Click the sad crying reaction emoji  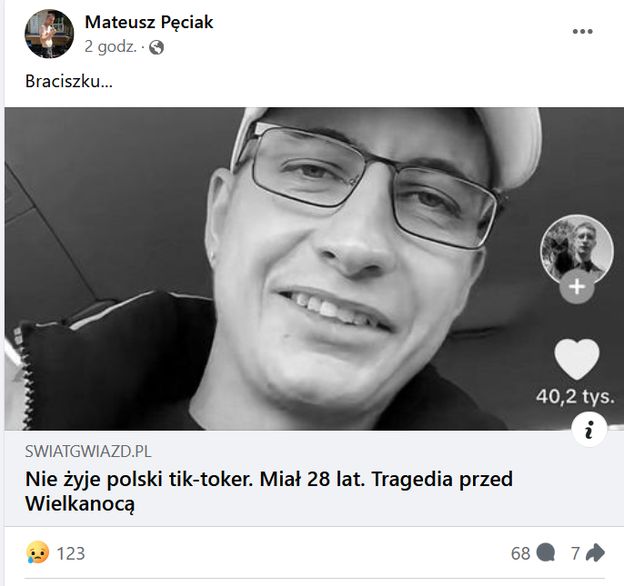pyautogui.click(x=38, y=553)
